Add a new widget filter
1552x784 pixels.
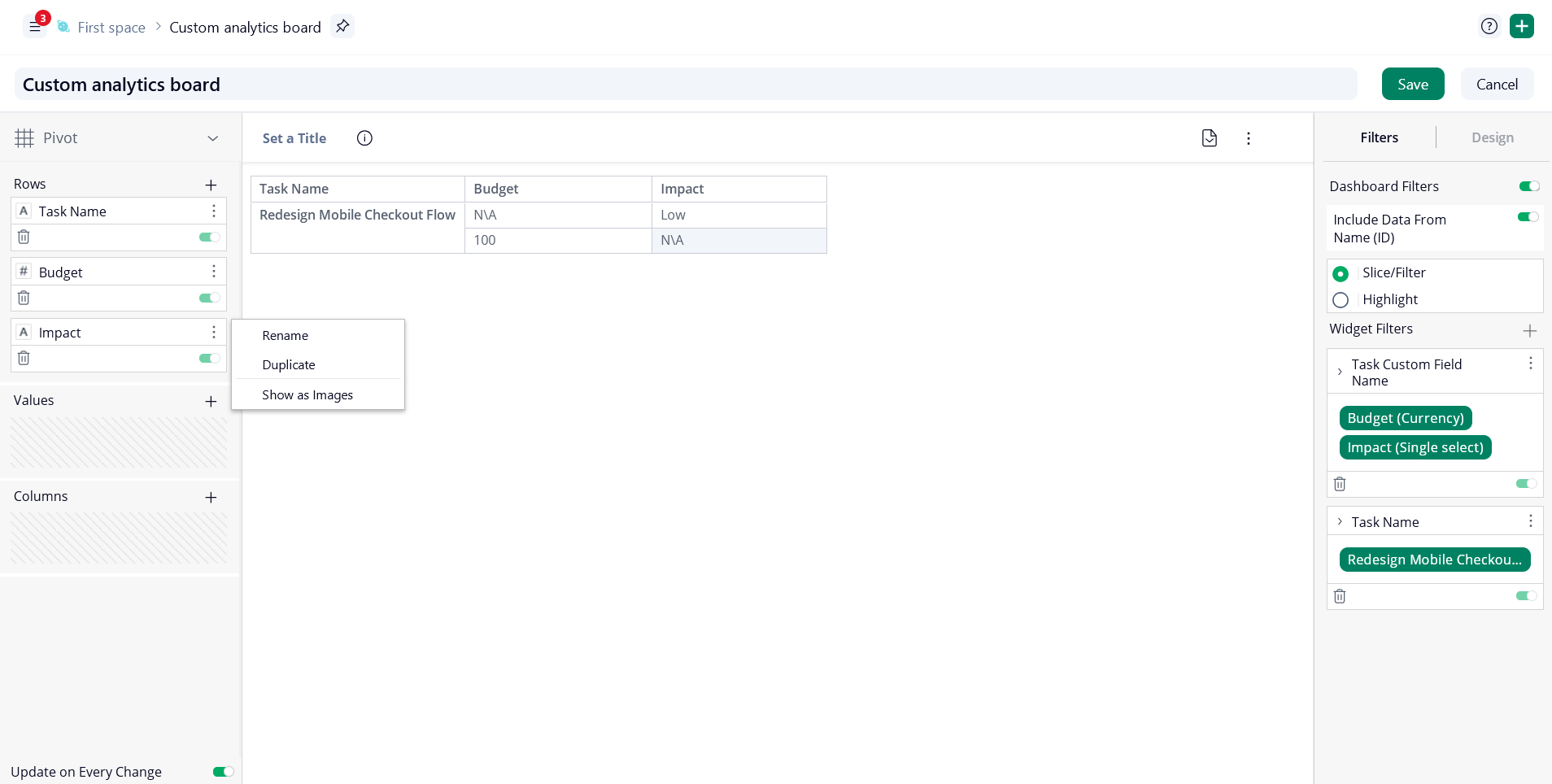pyautogui.click(x=1529, y=330)
